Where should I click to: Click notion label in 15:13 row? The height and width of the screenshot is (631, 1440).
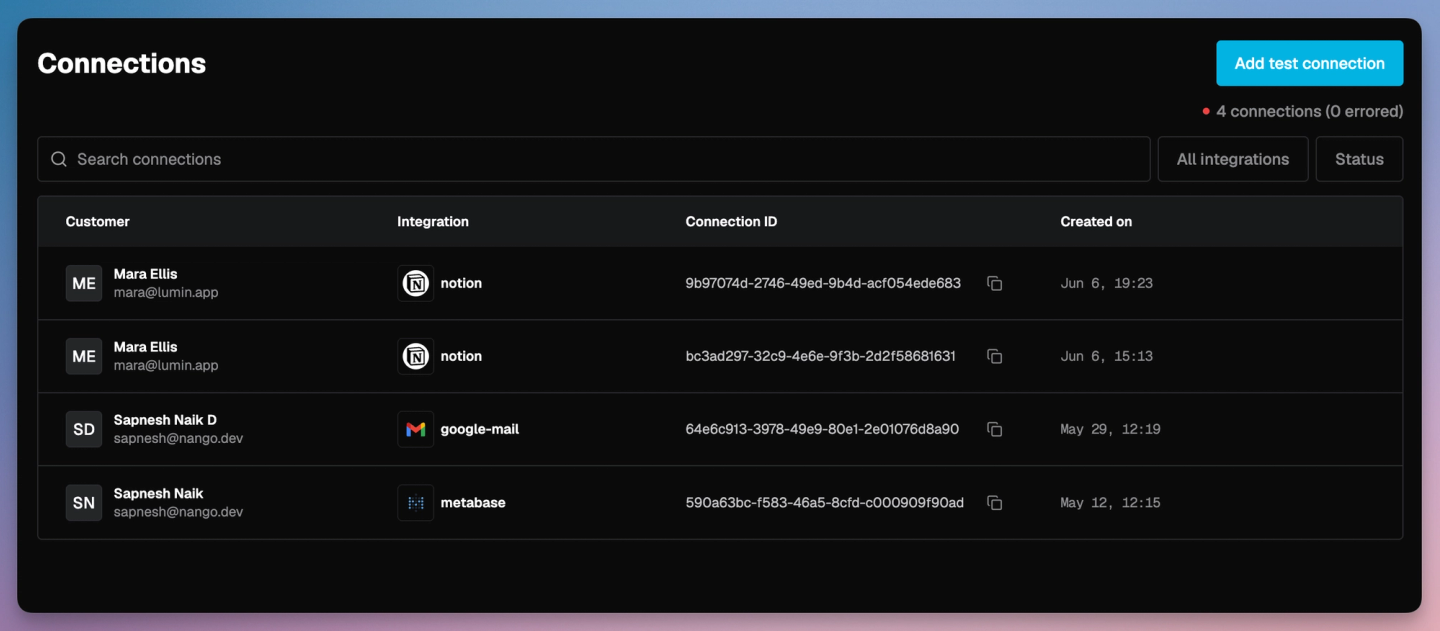(x=461, y=356)
